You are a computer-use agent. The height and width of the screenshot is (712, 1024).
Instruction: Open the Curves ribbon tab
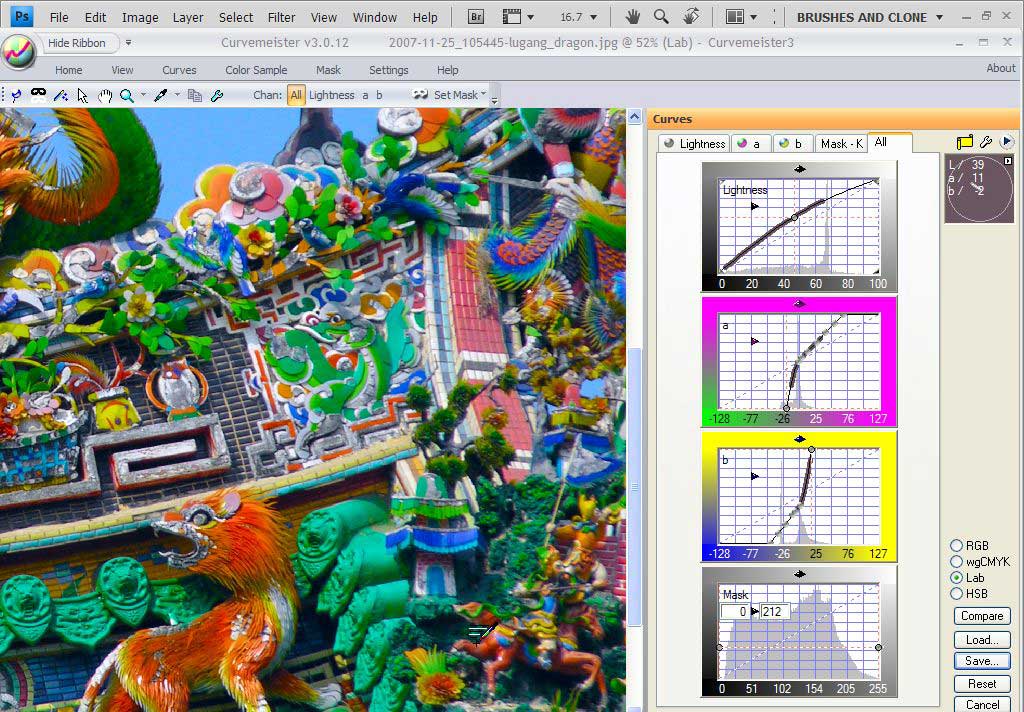coord(179,70)
